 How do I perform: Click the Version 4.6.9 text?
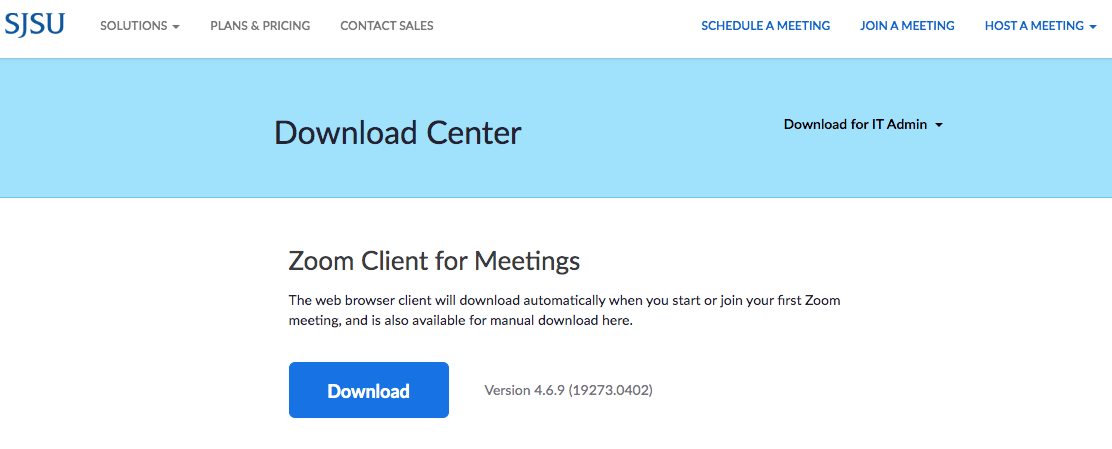pyautogui.click(x=523, y=390)
